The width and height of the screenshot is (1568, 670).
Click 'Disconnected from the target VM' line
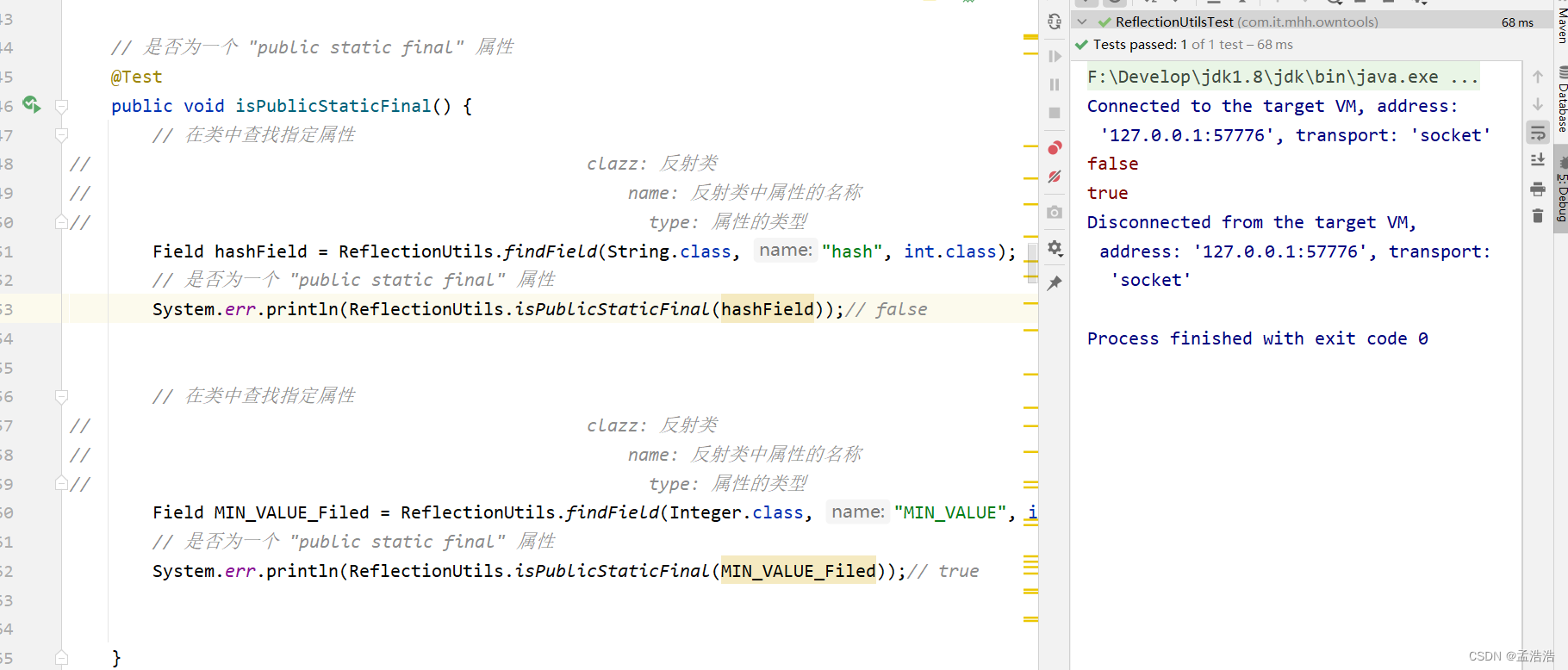pyautogui.click(x=1251, y=222)
